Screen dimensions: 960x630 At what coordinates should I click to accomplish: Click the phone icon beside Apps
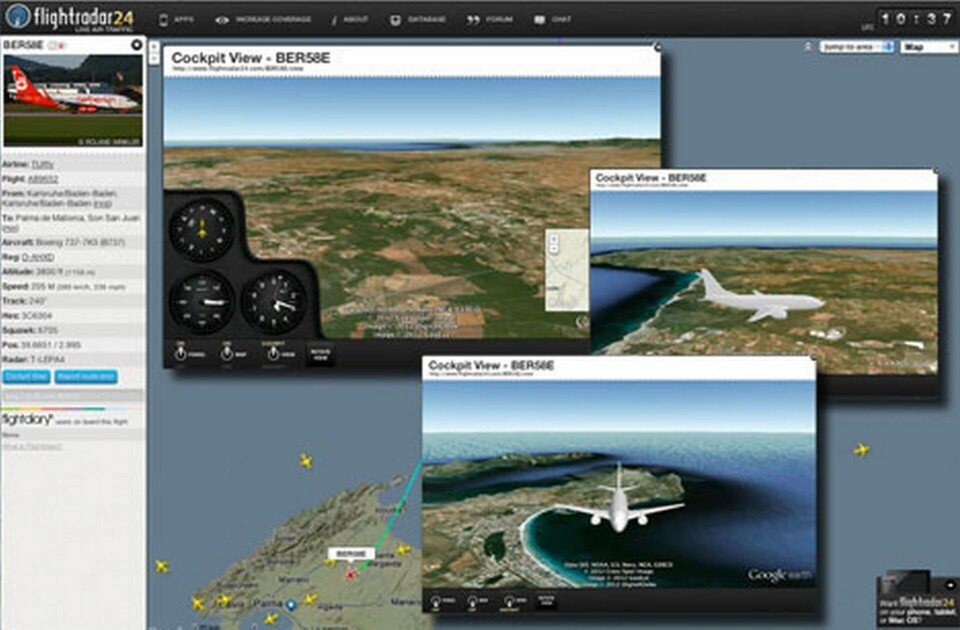(163, 20)
